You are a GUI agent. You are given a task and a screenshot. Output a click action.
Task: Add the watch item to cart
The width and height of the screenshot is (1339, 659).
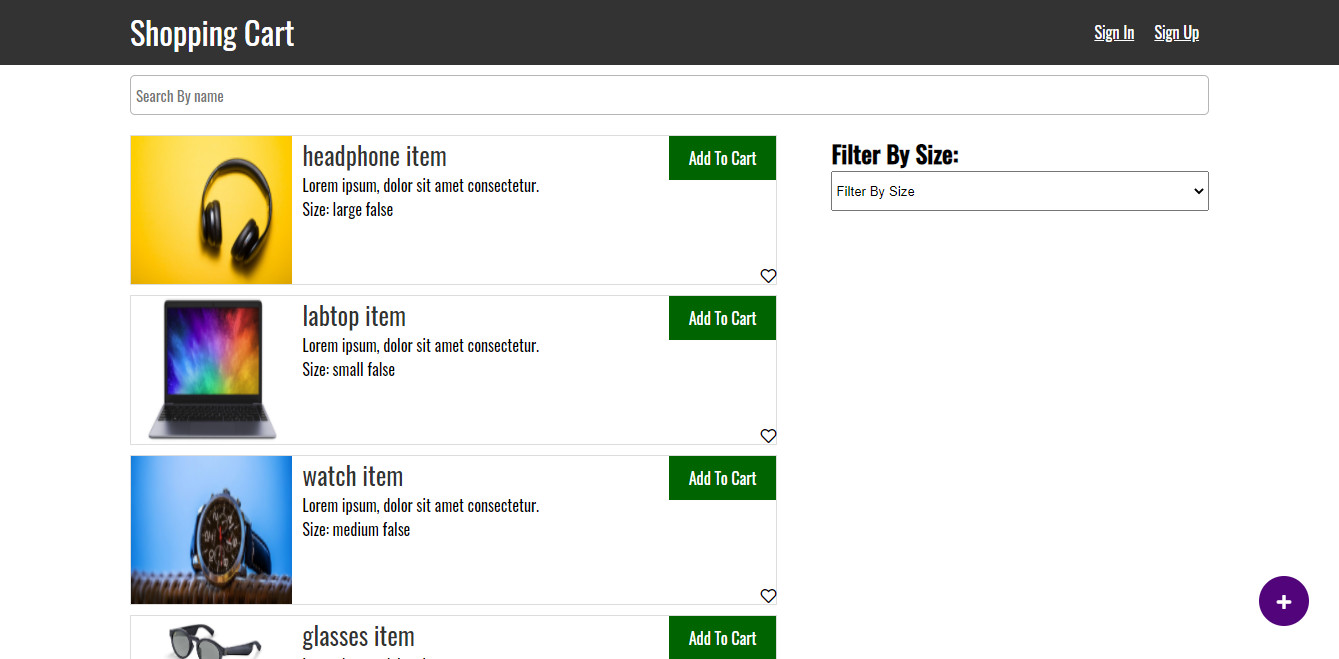click(722, 478)
